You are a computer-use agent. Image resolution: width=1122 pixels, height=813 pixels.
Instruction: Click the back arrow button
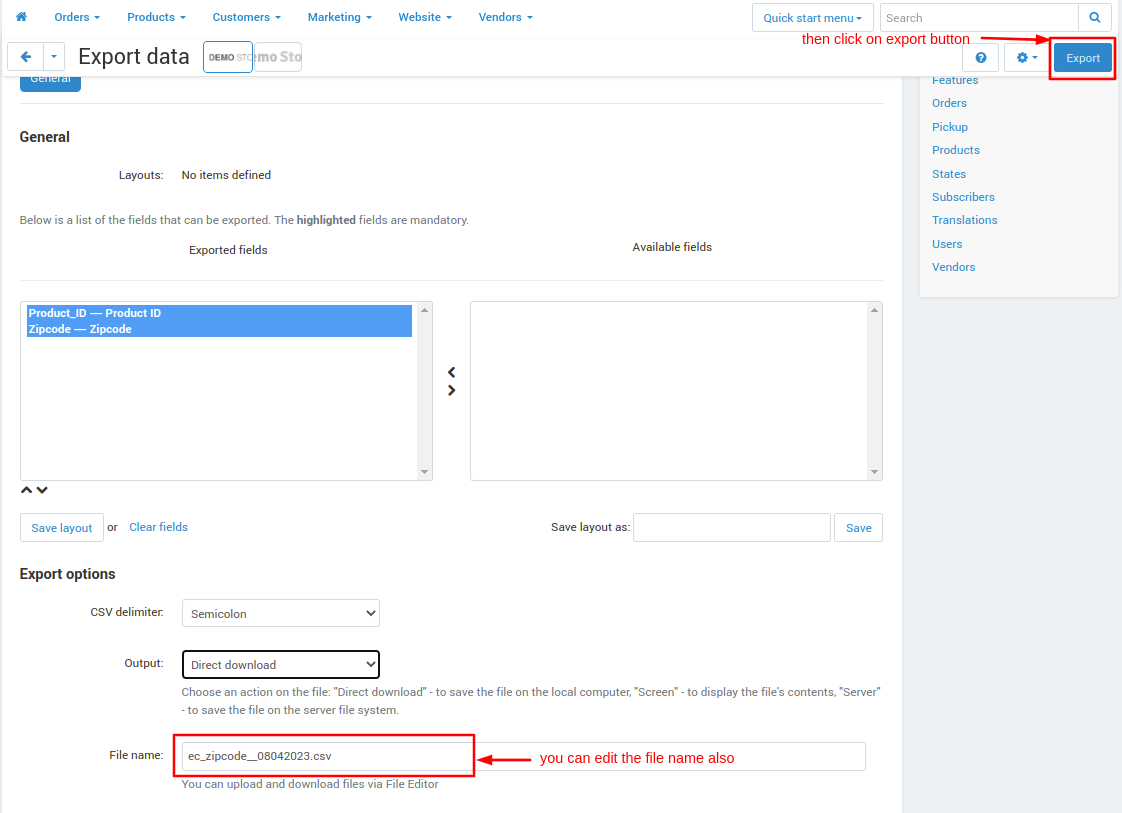[26, 57]
